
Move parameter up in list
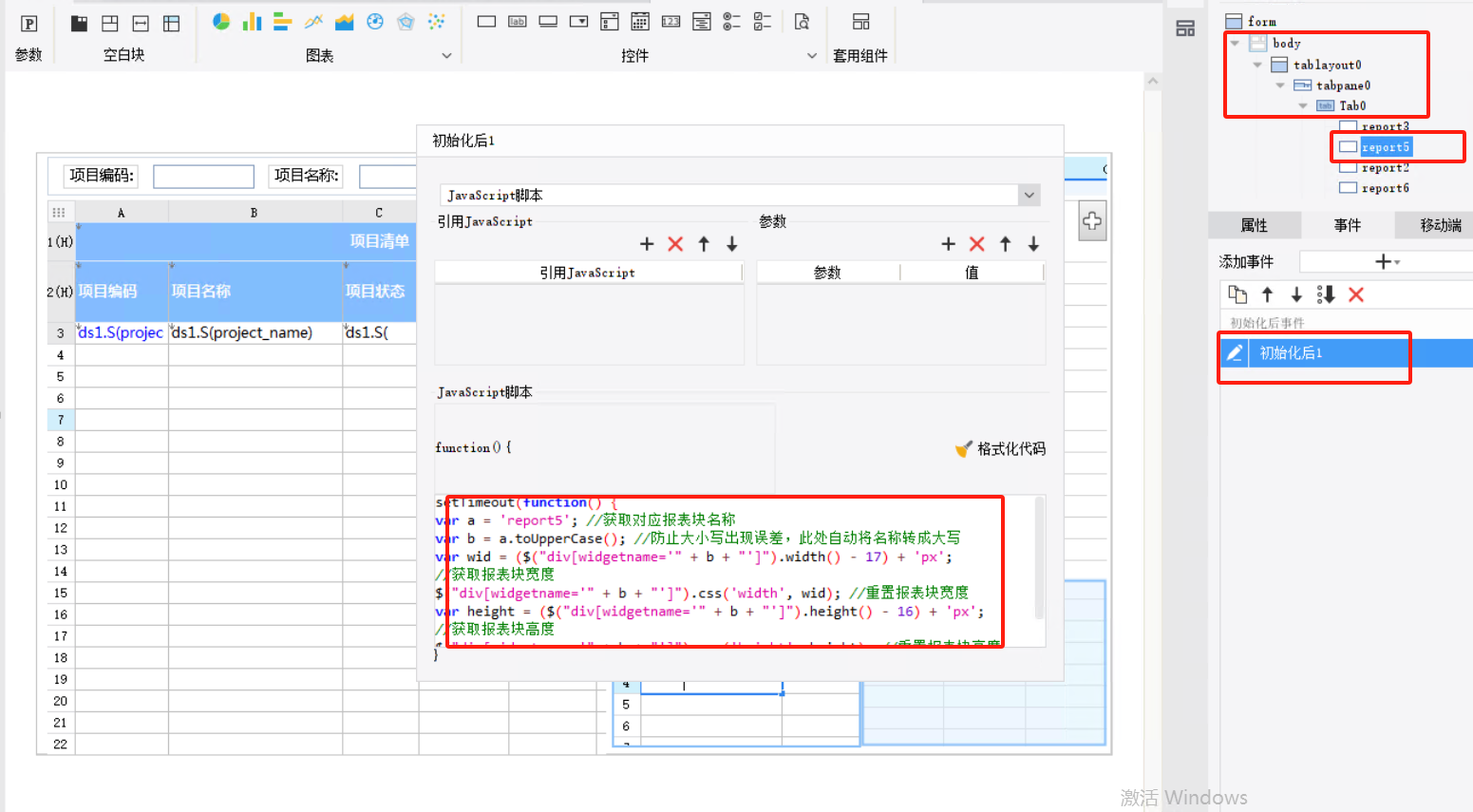pos(1005,244)
